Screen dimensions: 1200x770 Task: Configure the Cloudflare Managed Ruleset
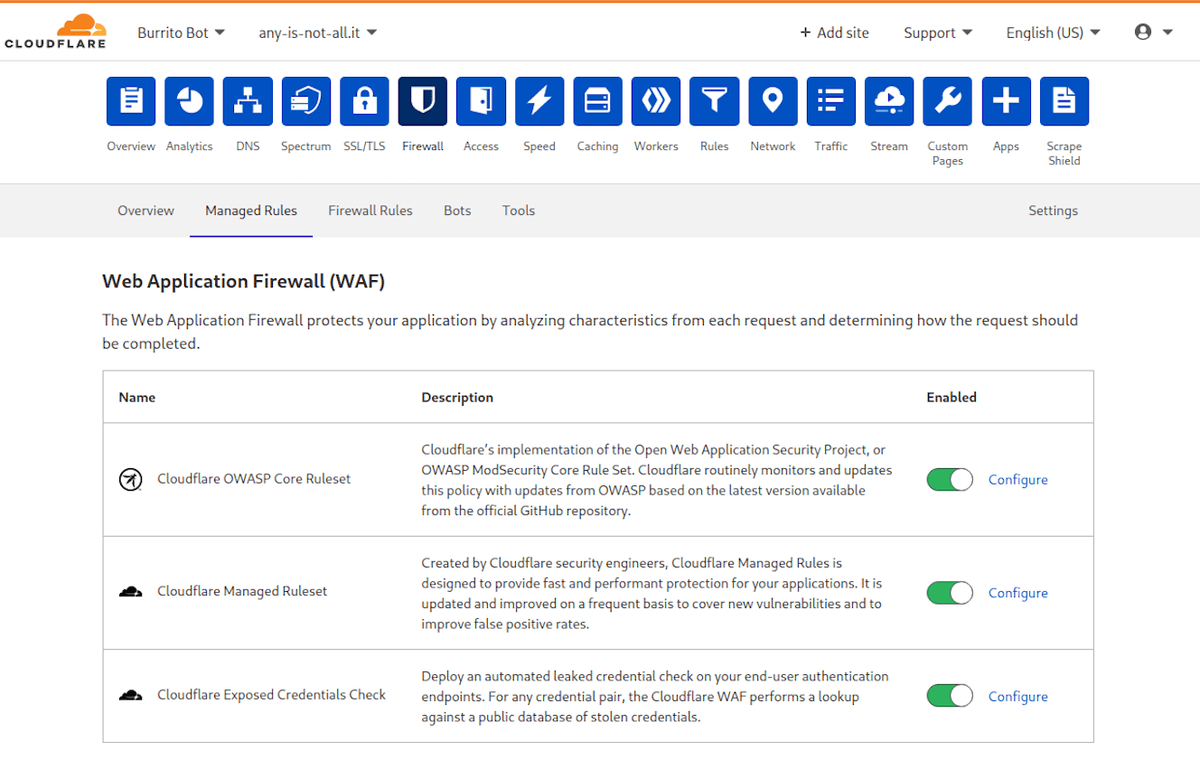pos(1018,593)
